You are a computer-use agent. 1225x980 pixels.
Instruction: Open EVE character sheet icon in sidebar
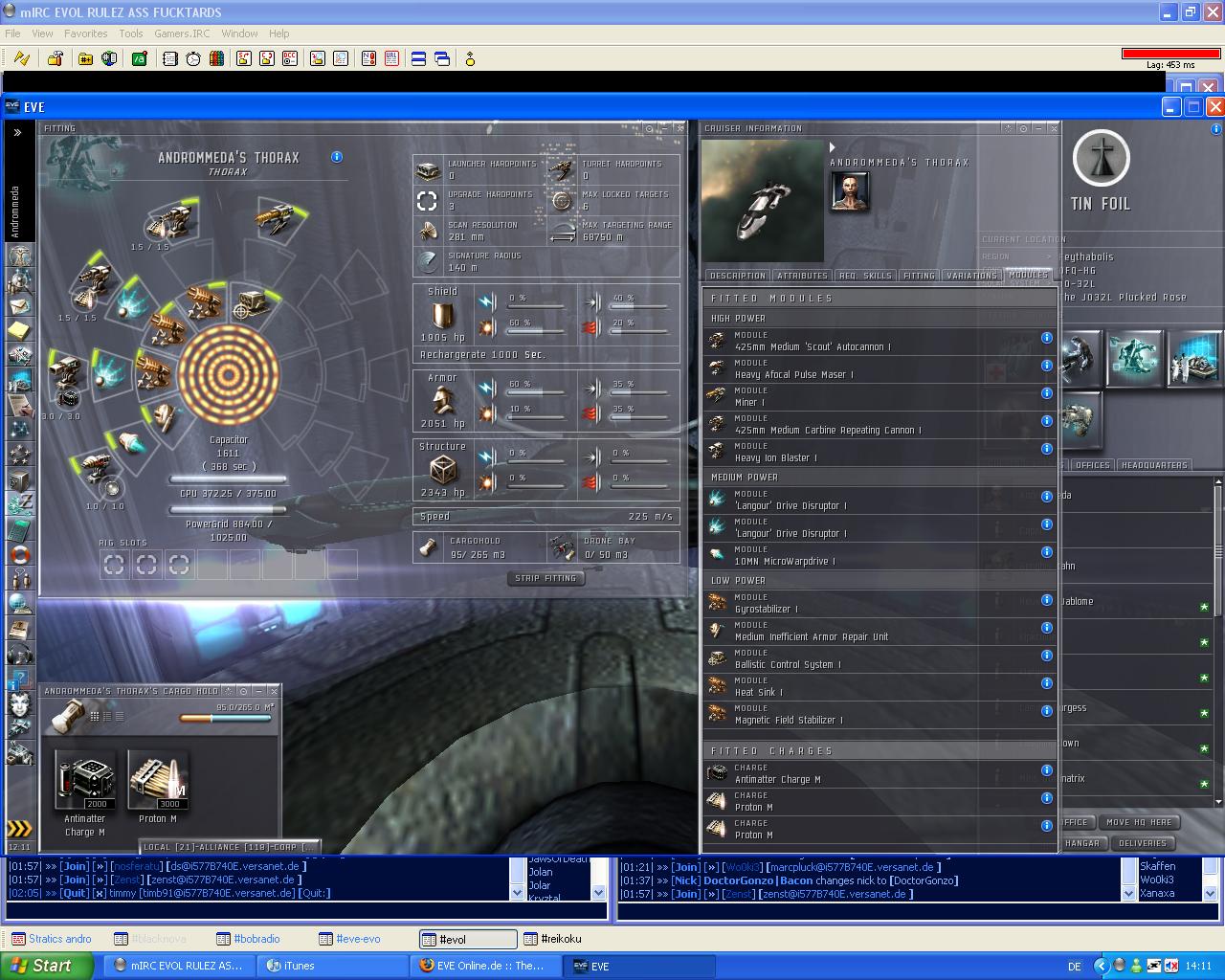pyautogui.click(x=19, y=256)
